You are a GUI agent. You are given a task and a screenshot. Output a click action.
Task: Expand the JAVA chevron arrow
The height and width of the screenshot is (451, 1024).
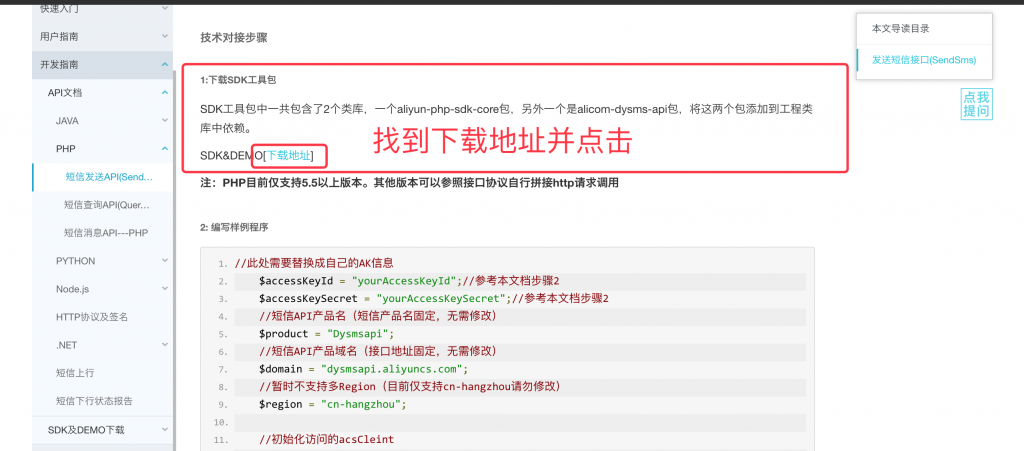tap(165, 121)
